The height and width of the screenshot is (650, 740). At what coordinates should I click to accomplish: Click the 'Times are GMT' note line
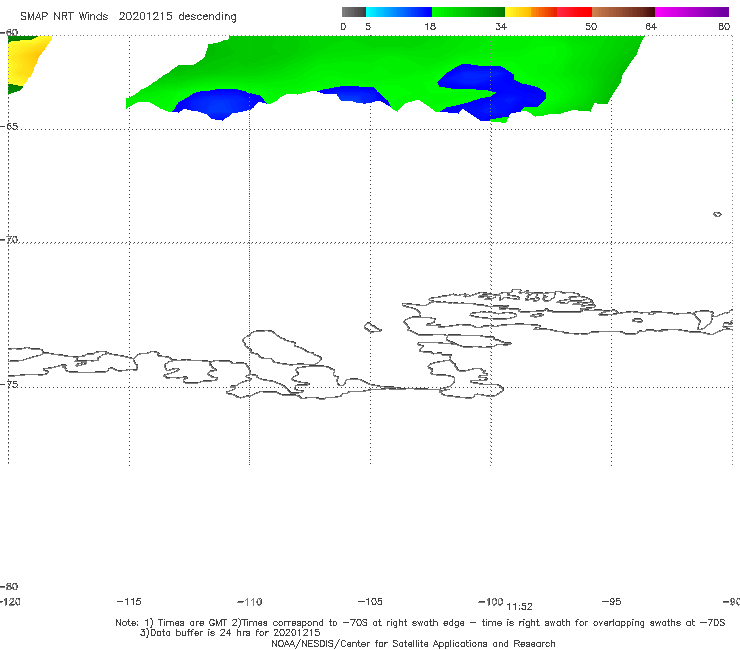(x=420, y=623)
